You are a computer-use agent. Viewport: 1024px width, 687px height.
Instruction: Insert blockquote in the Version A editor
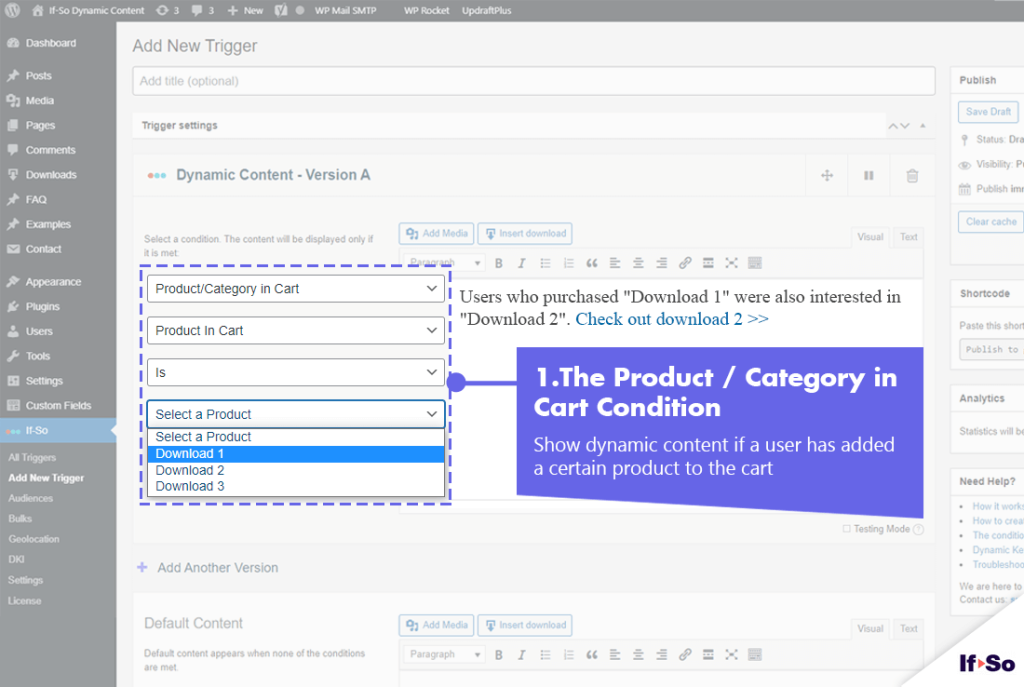[x=592, y=263]
